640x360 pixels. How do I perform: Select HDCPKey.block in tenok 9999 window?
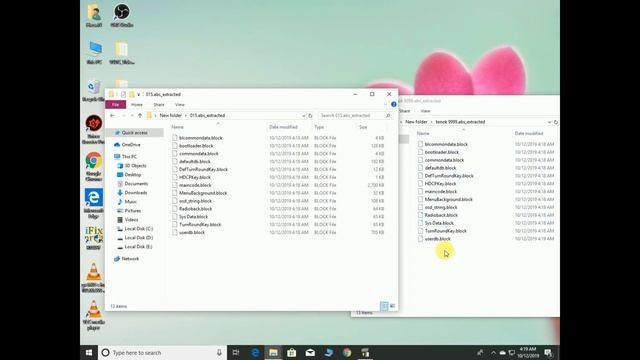click(440, 184)
